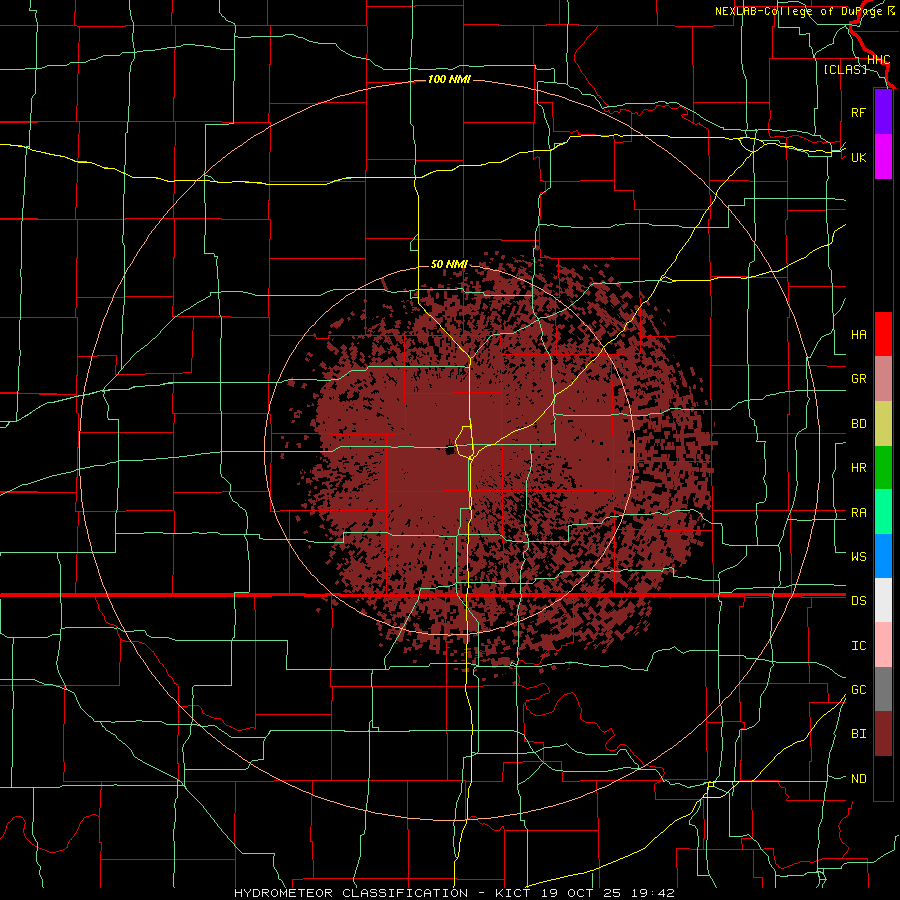Select the white DS legend swatch
This screenshot has height=900, width=900.
pos(883,600)
